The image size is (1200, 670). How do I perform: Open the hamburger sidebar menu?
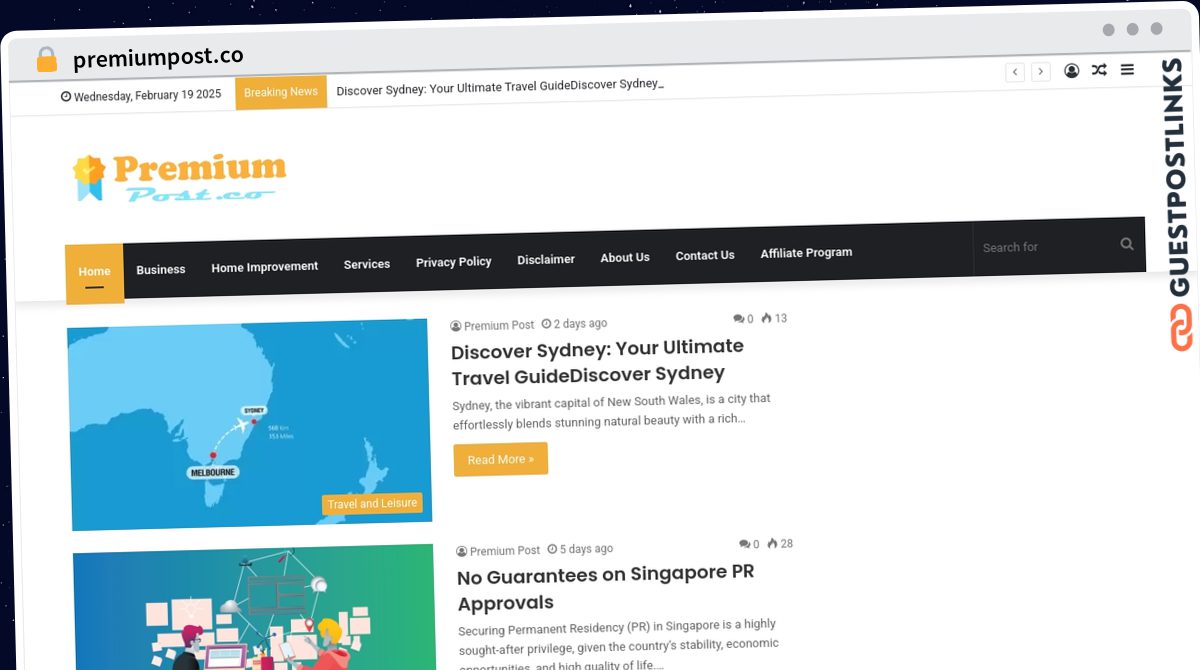click(1127, 70)
